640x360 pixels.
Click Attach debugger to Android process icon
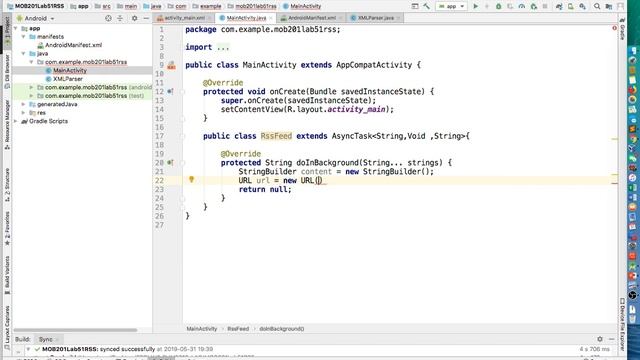point(533,7)
